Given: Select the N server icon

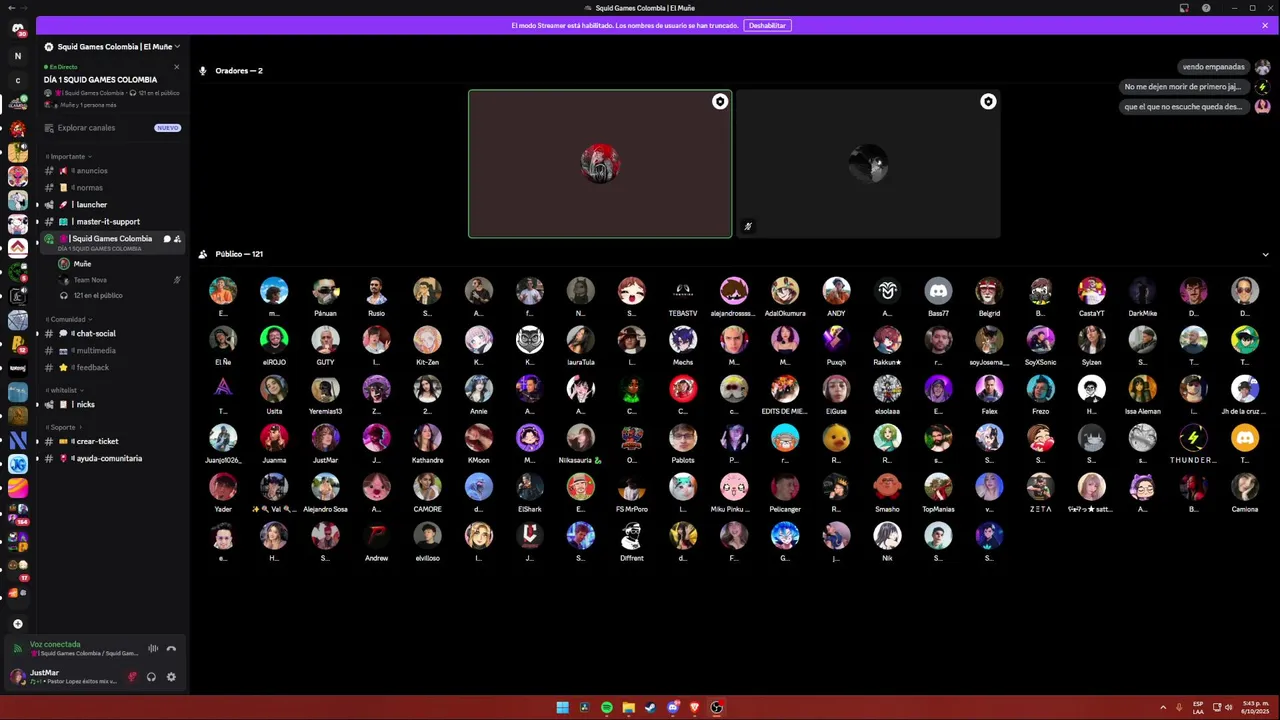Looking at the screenshot, I should click(17, 56).
